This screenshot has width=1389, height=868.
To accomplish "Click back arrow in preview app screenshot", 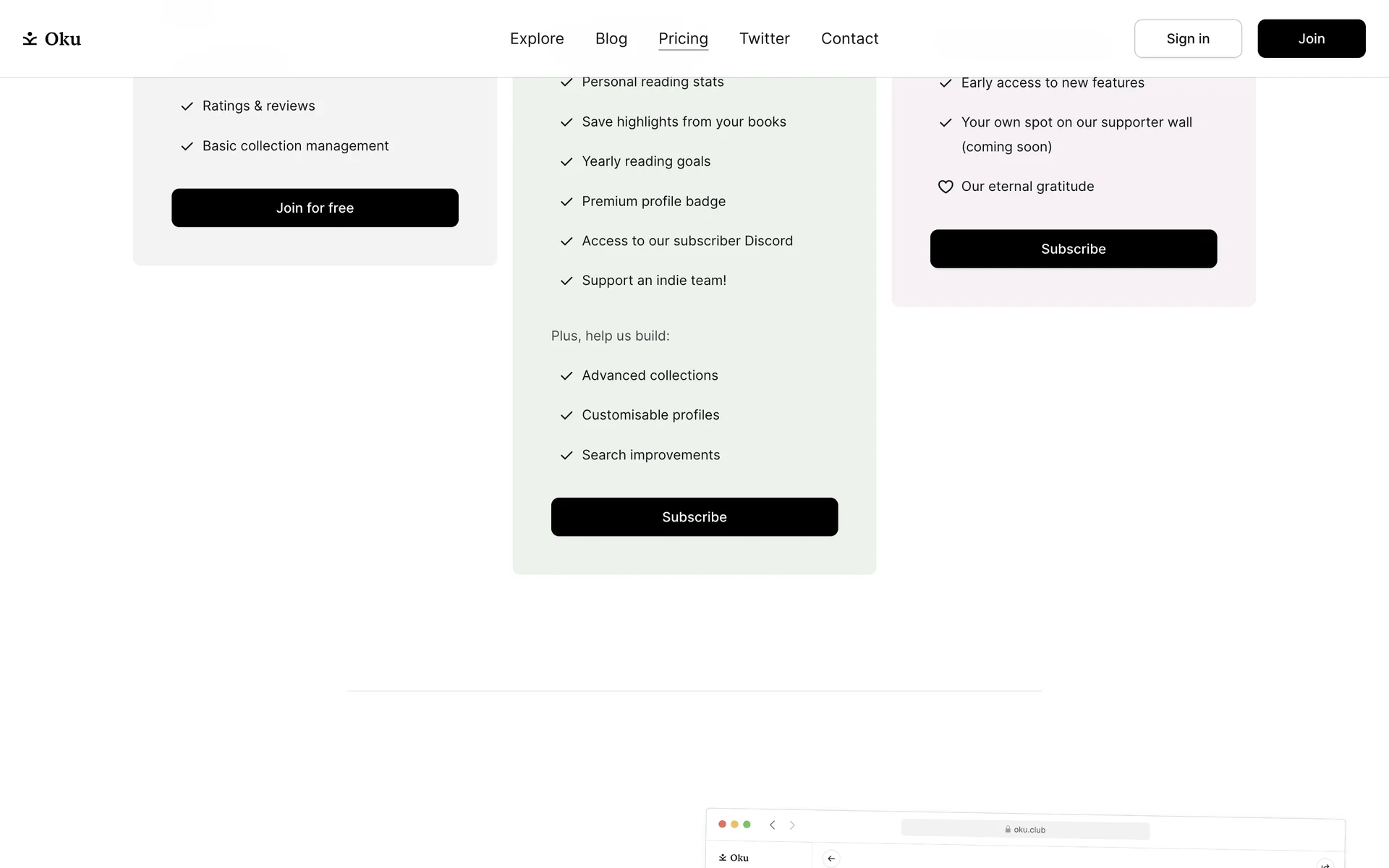I will pos(831,859).
